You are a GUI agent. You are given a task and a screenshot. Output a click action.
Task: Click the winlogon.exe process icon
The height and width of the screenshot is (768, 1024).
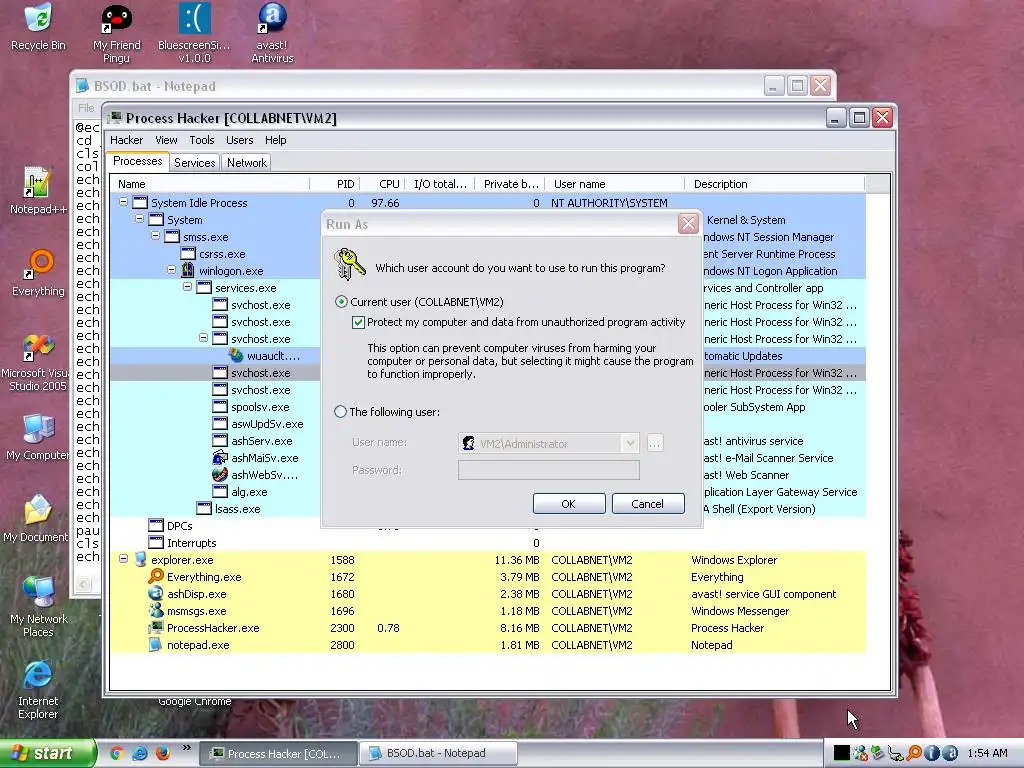tap(188, 270)
